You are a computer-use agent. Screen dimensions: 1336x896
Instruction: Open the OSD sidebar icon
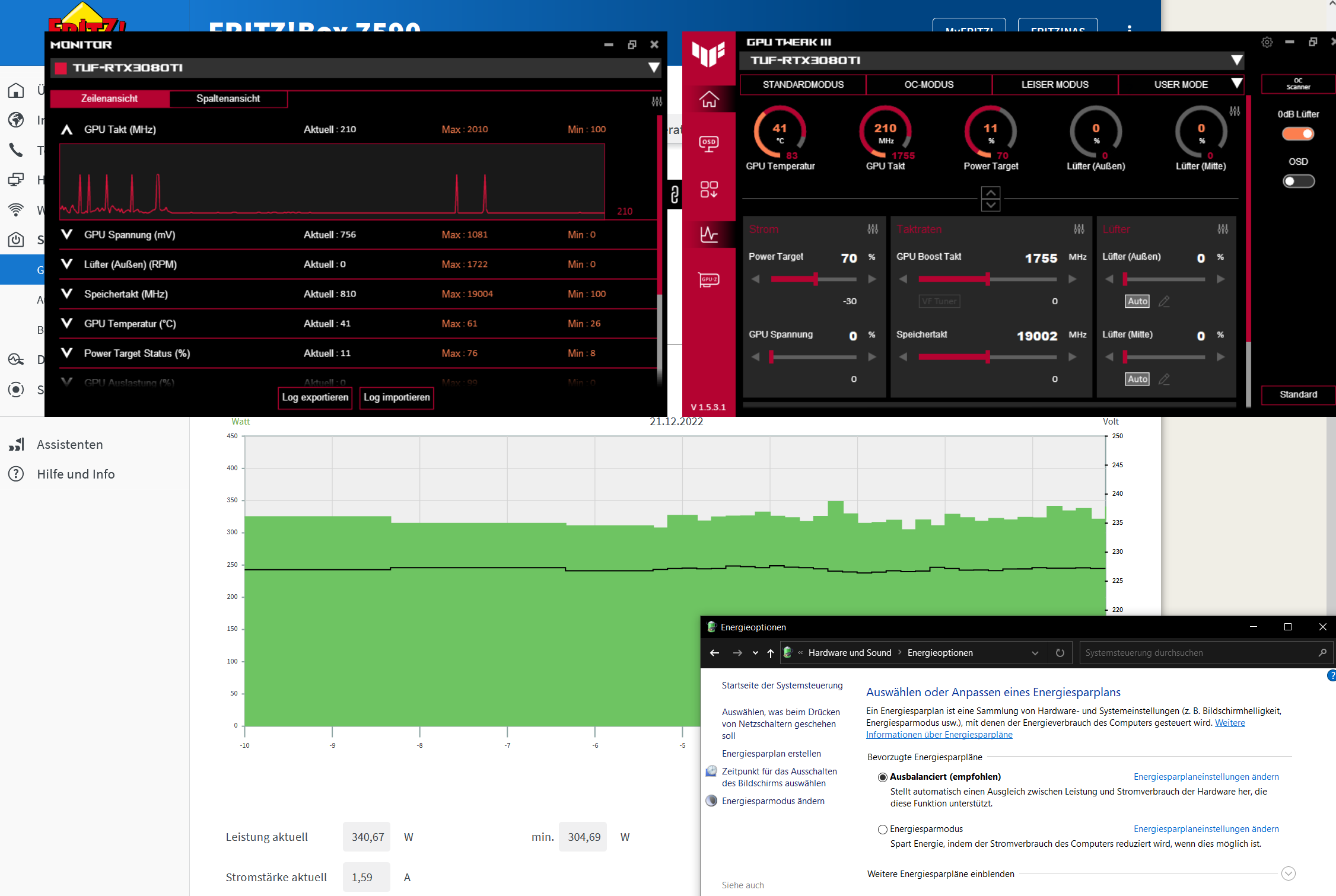709,144
